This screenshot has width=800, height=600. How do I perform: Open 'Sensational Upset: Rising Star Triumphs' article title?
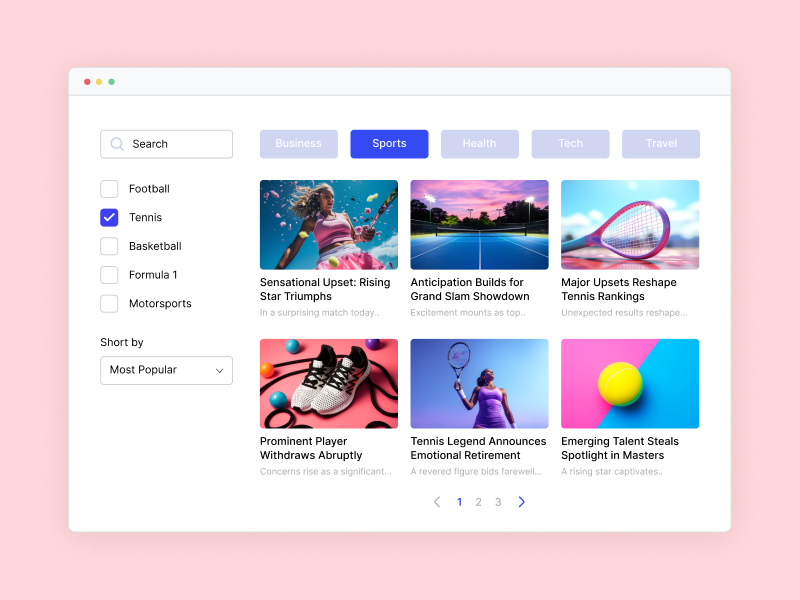325,289
